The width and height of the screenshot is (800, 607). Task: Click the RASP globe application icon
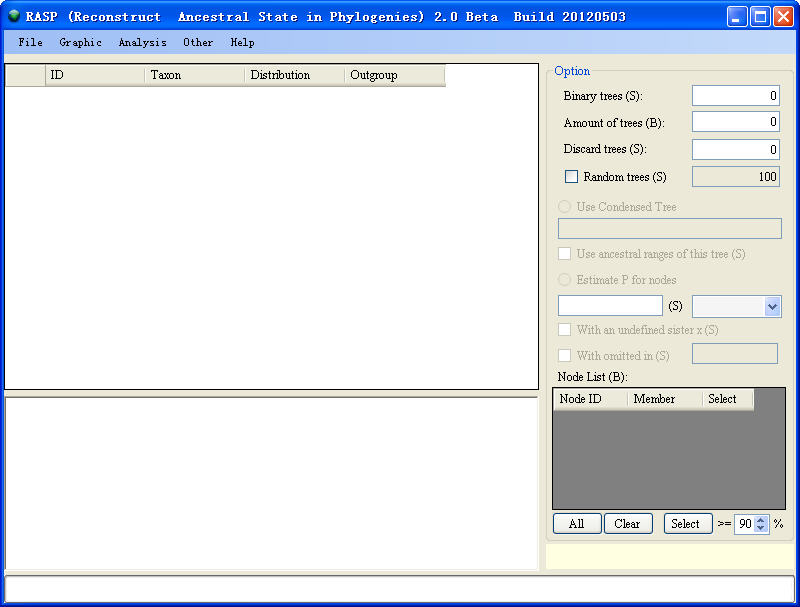coord(14,16)
